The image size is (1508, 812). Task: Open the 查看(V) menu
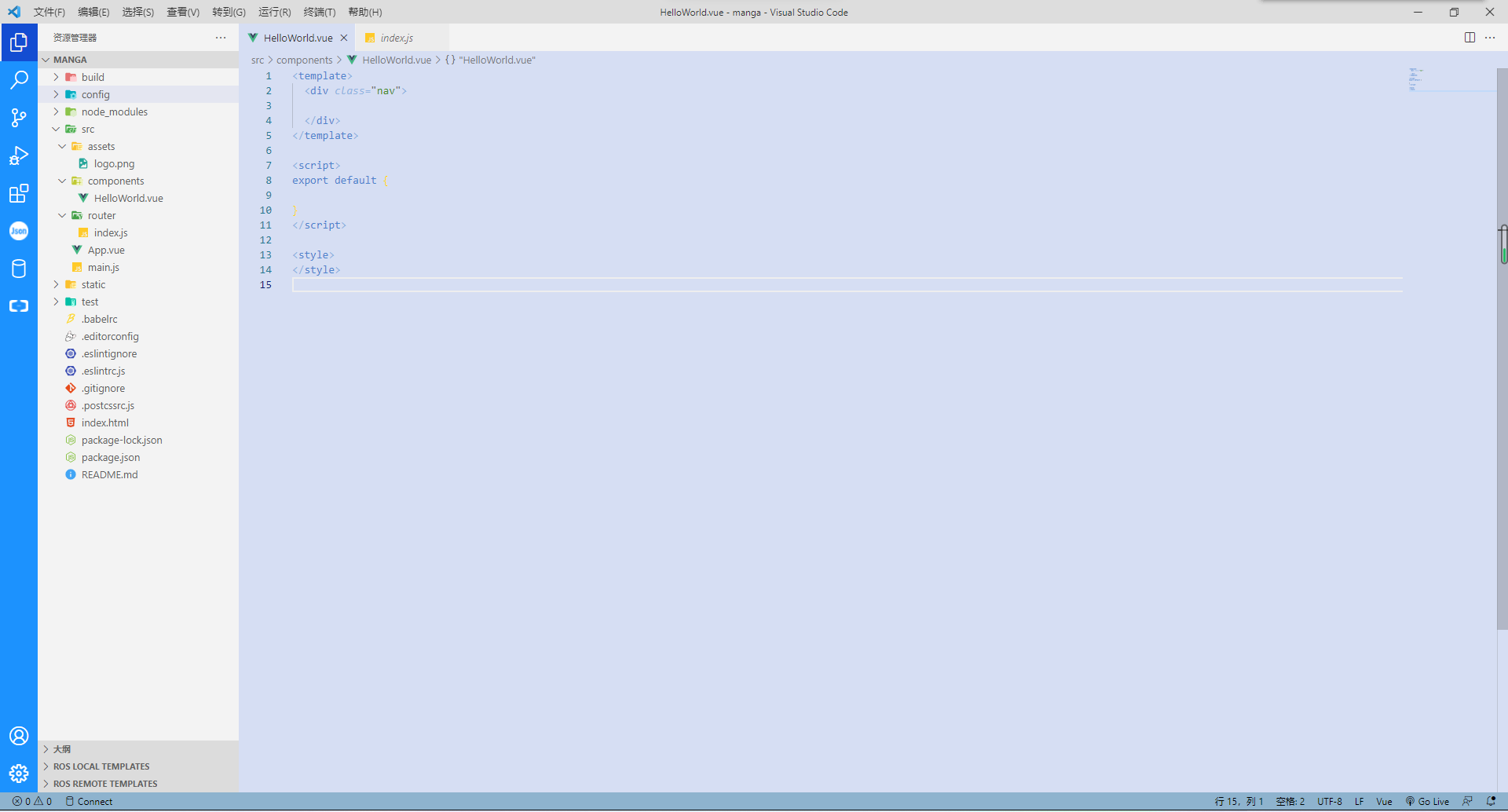pyautogui.click(x=183, y=12)
